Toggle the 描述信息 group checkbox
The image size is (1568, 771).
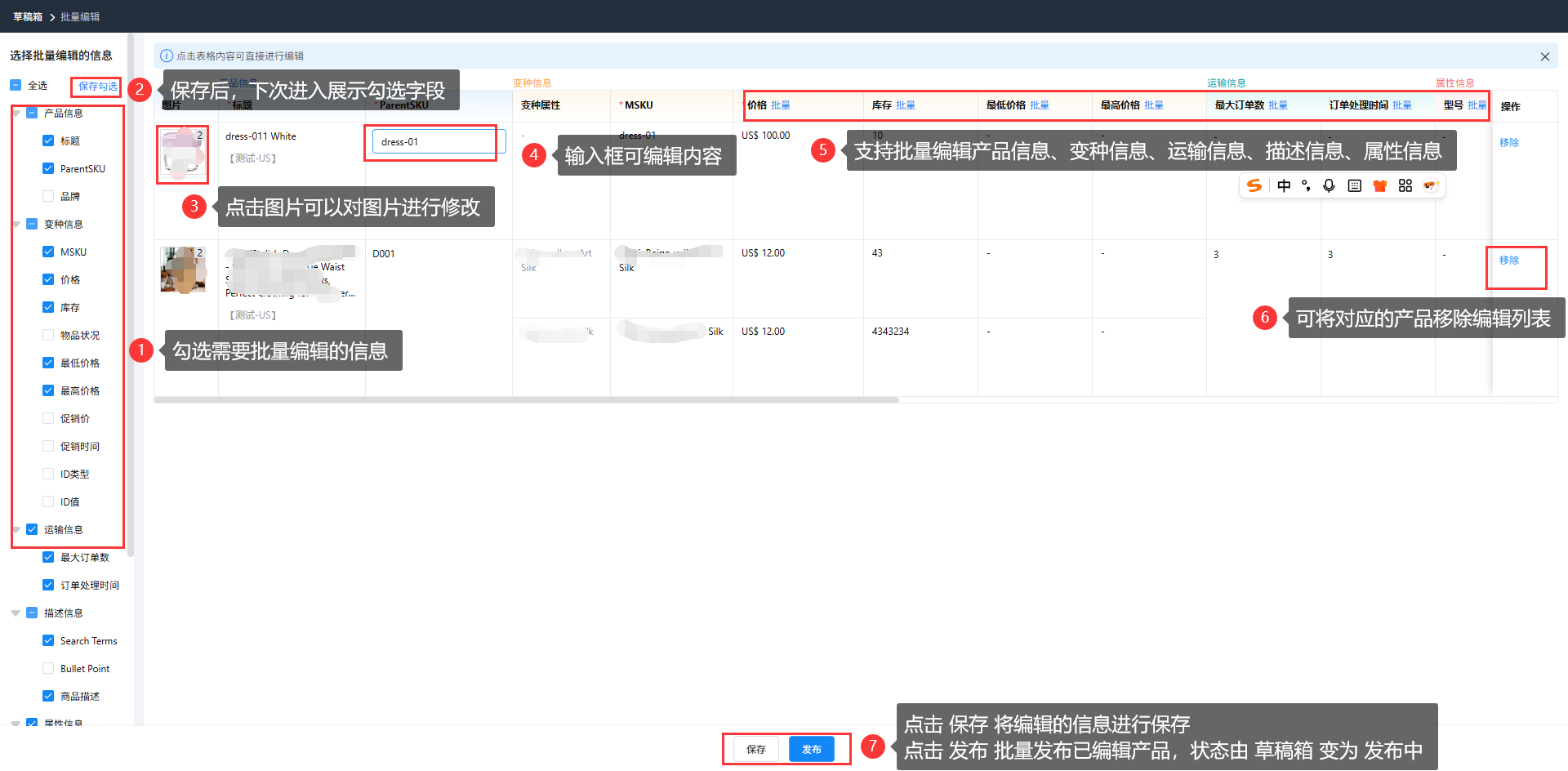tap(32, 613)
